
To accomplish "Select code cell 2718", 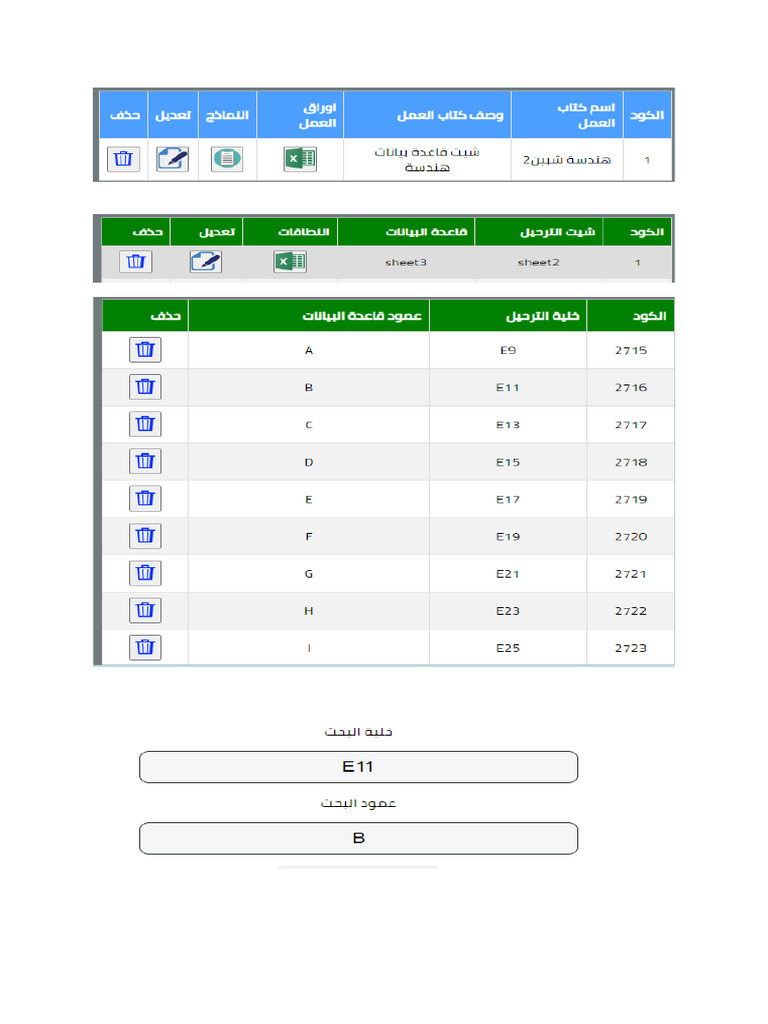I will coord(631,462).
